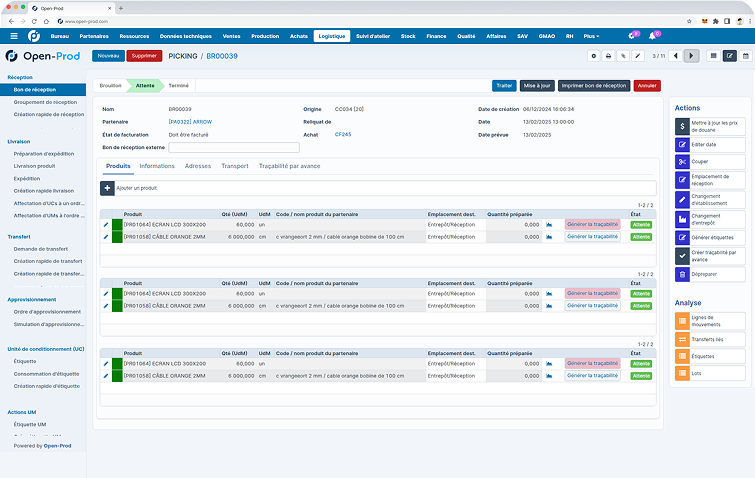
Task: Click the red Annuler button
Action: pos(647,86)
